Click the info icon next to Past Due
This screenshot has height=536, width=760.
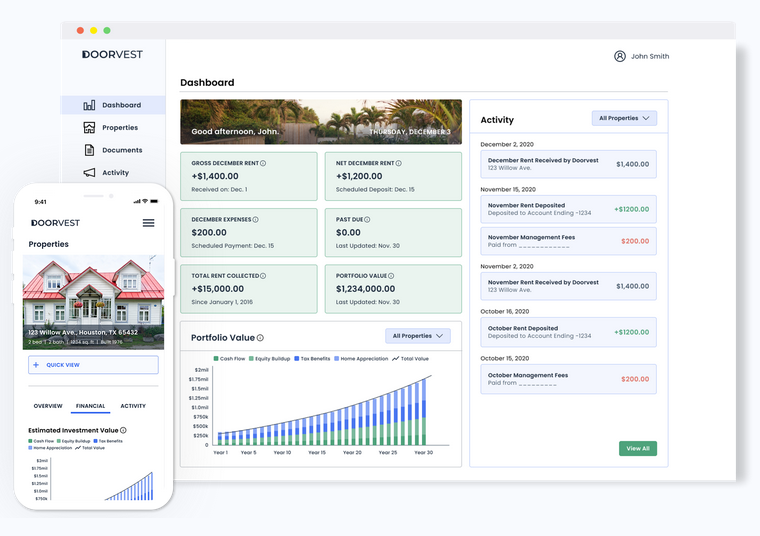pos(367,220)
